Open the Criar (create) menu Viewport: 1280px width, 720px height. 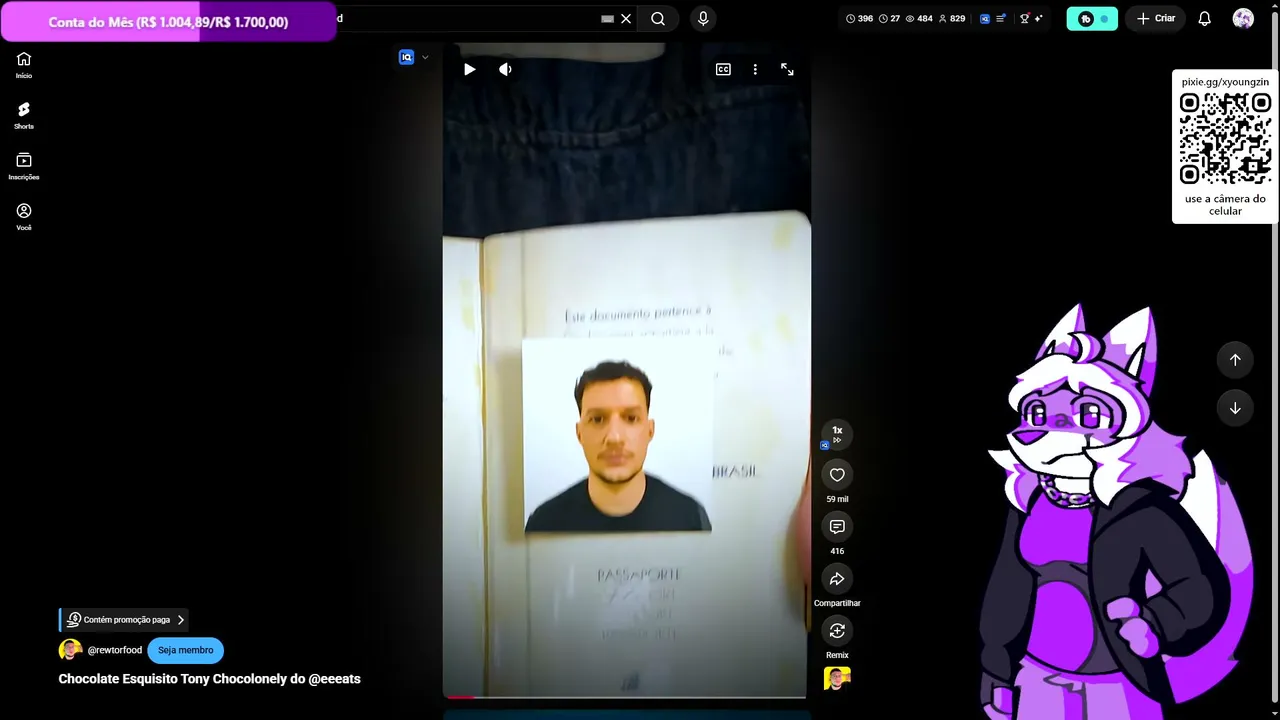click(1155, 18)
